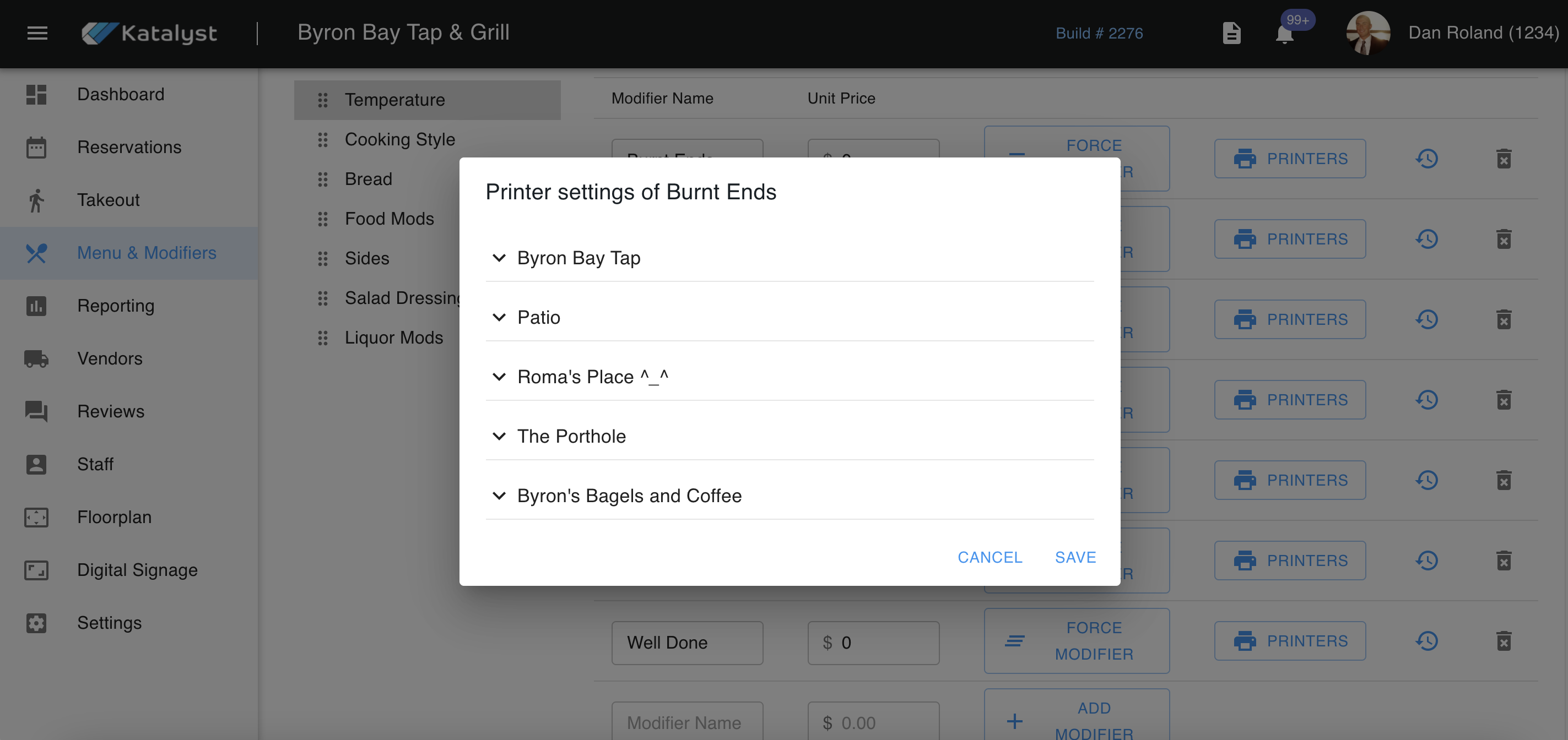Click the notifications bell icon

[1284, 34]
